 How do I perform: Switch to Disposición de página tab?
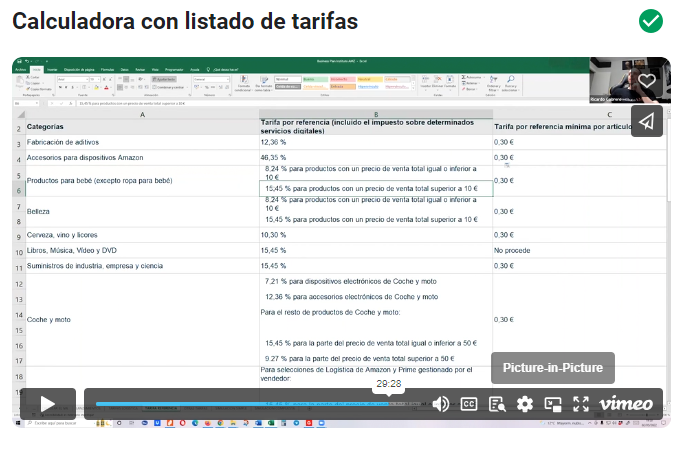pyautogui.click(x=79, y=70)
